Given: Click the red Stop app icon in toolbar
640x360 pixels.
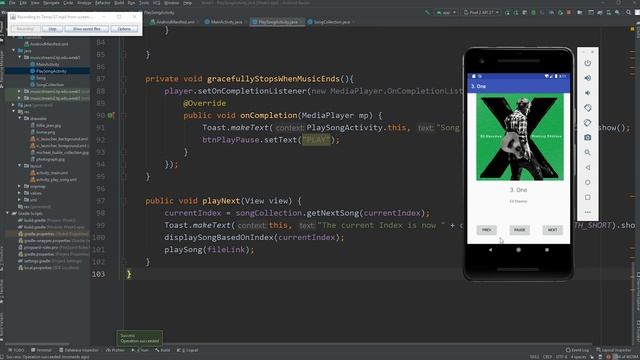Looking at the screenshot, I should coord(569,13).
